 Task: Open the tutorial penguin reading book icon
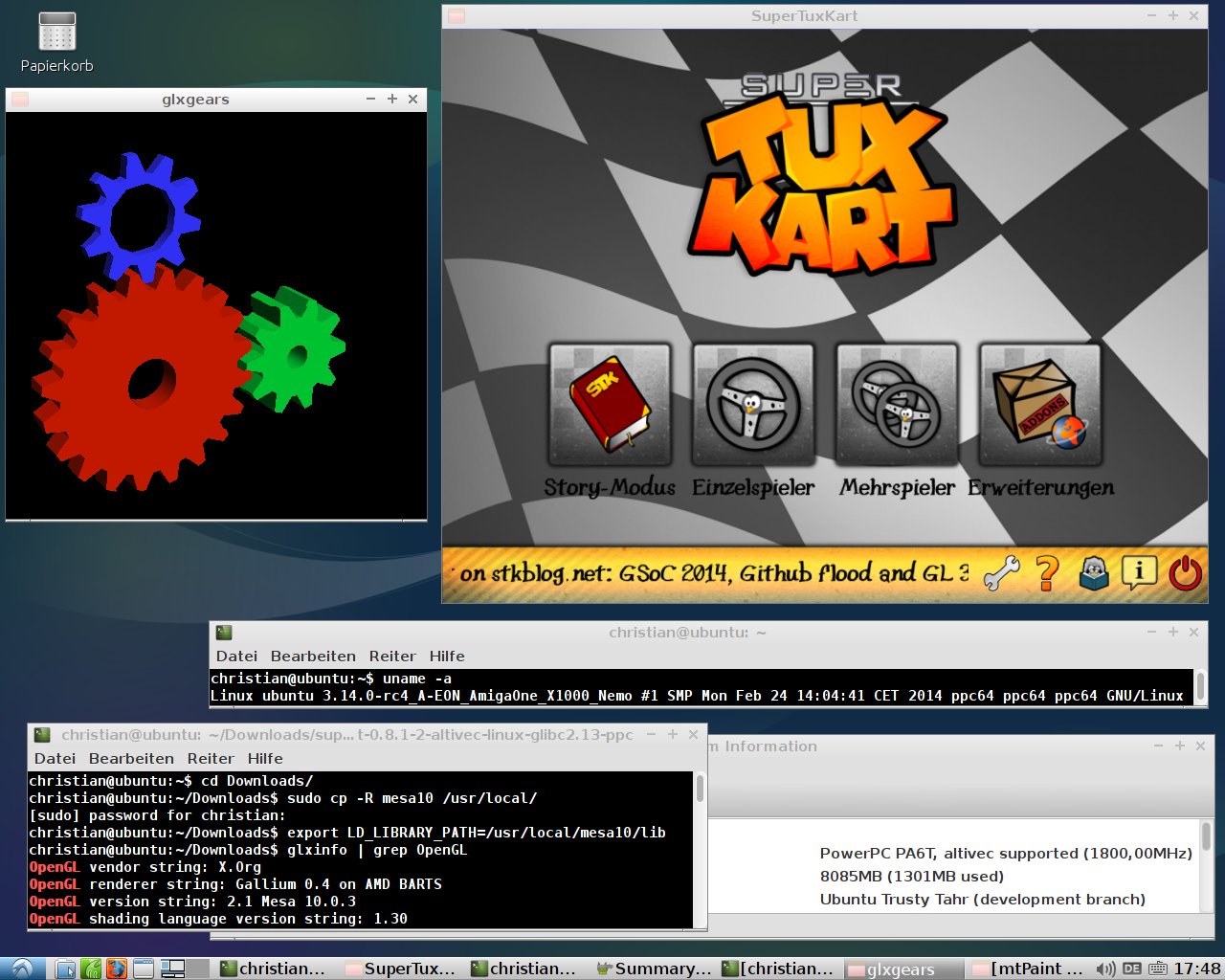pos(1093,573)
